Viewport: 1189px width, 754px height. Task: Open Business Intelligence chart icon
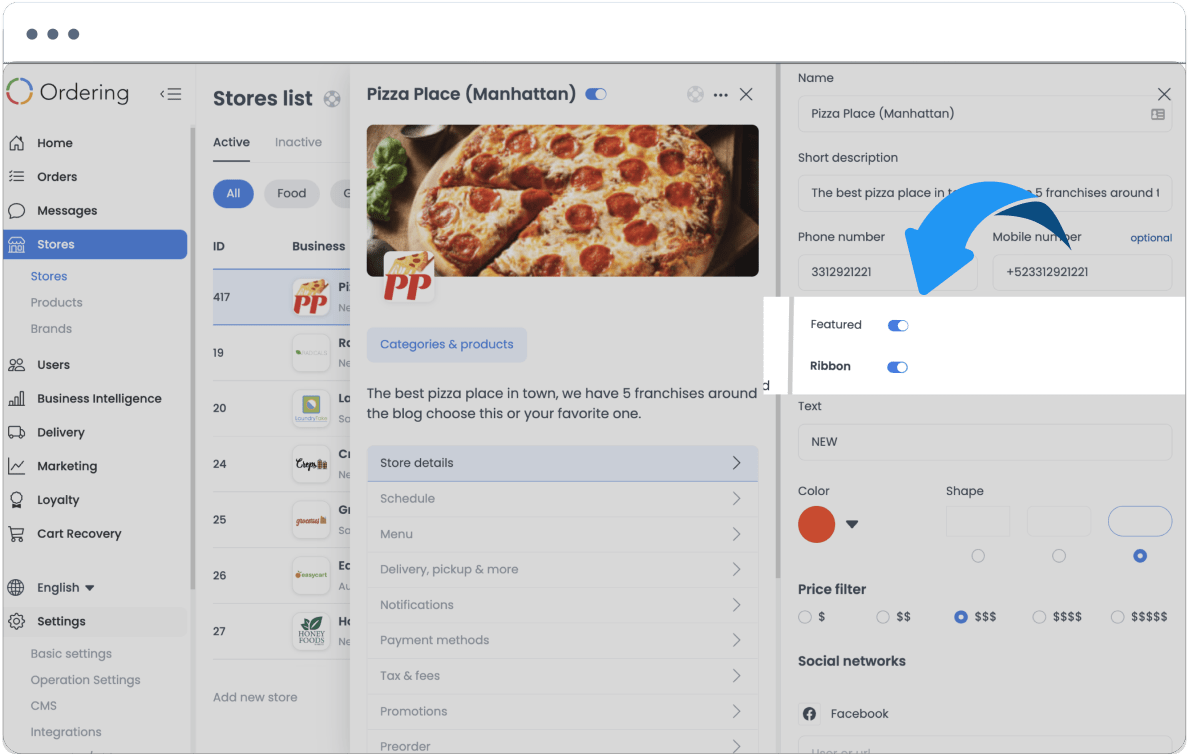click(x=17, y=399)
